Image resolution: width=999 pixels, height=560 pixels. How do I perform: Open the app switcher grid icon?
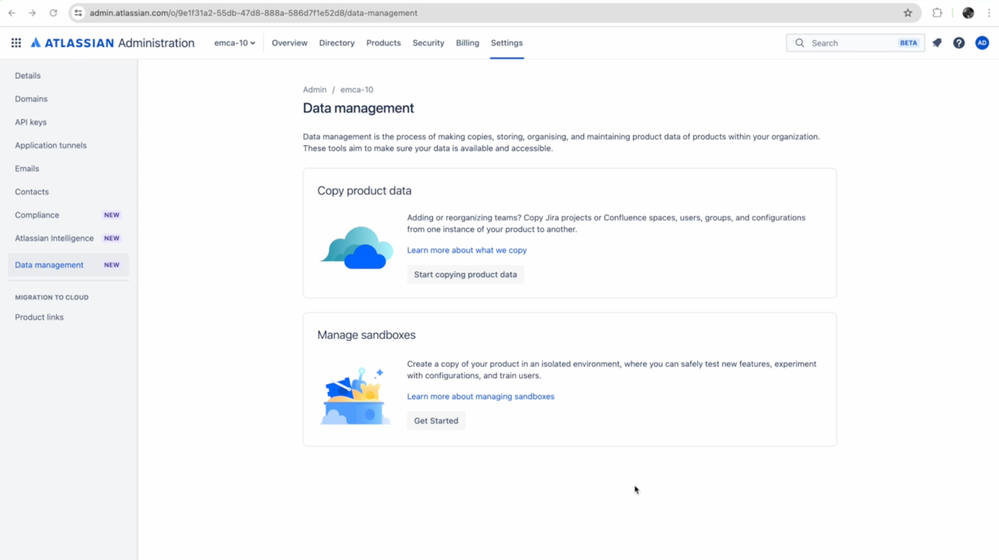(x=16, y=43)
